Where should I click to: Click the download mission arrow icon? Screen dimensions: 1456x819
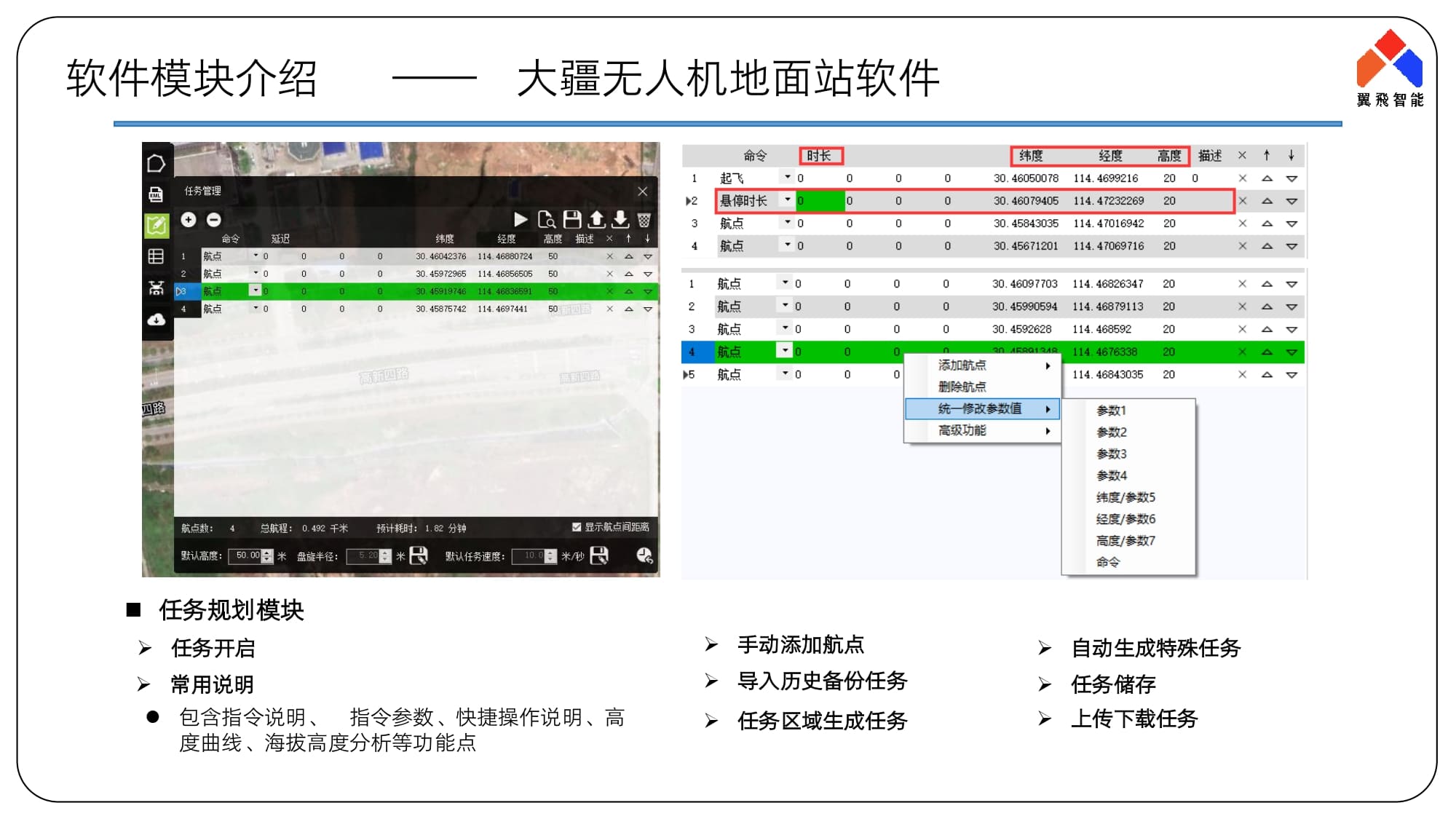620,219
